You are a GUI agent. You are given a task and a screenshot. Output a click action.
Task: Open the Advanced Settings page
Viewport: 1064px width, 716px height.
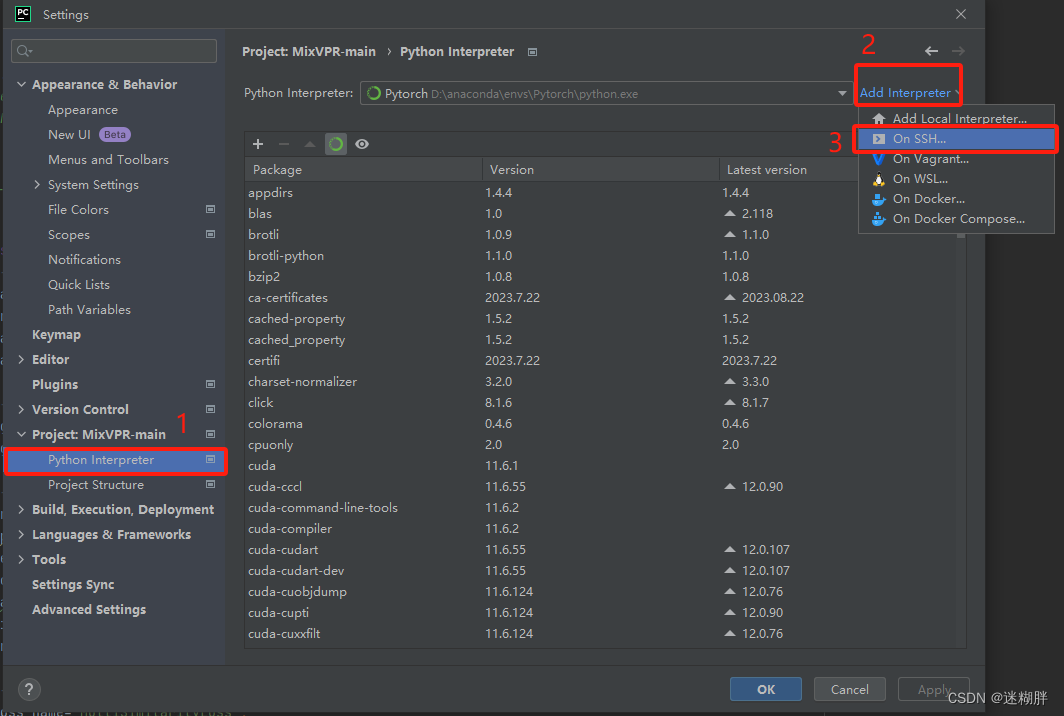pos(89,609)
